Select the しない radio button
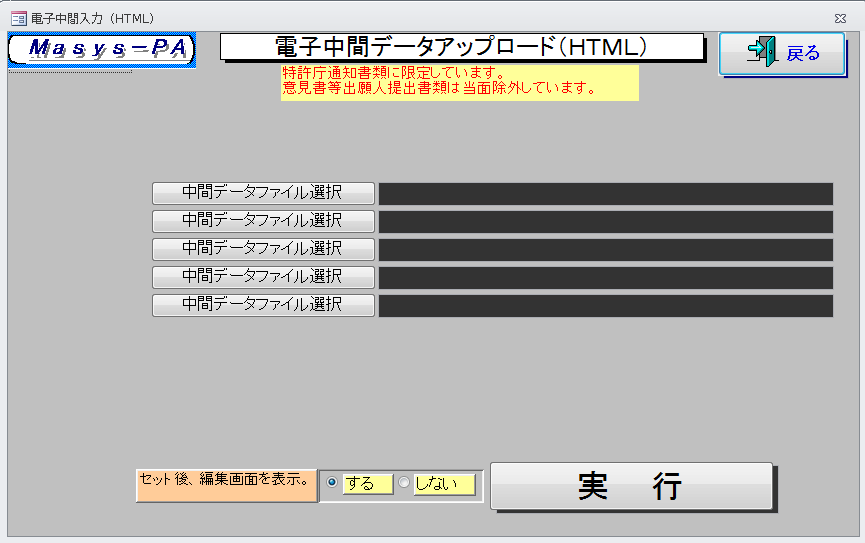This screenshot has width=865, height=543. [404, 482]
